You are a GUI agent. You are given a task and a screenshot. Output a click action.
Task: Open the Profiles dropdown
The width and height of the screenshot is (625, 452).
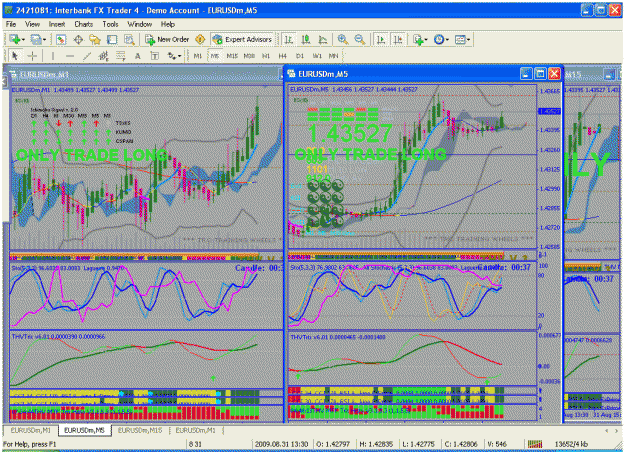tap(38, 39)
